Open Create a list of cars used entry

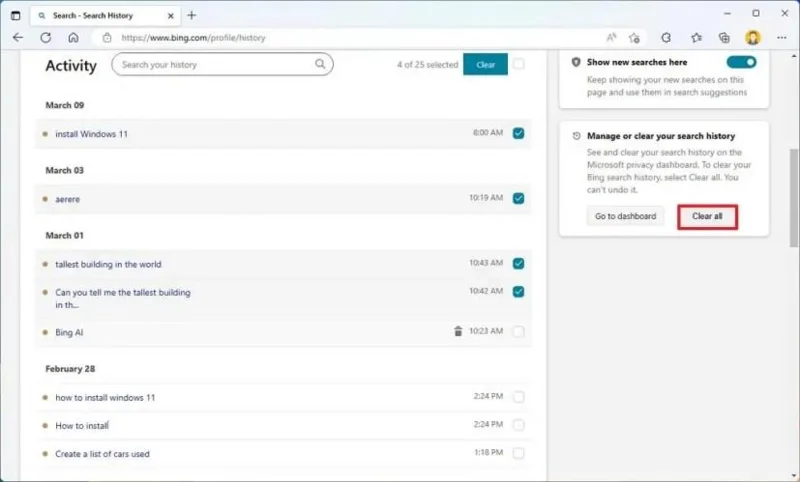point(102,454)
